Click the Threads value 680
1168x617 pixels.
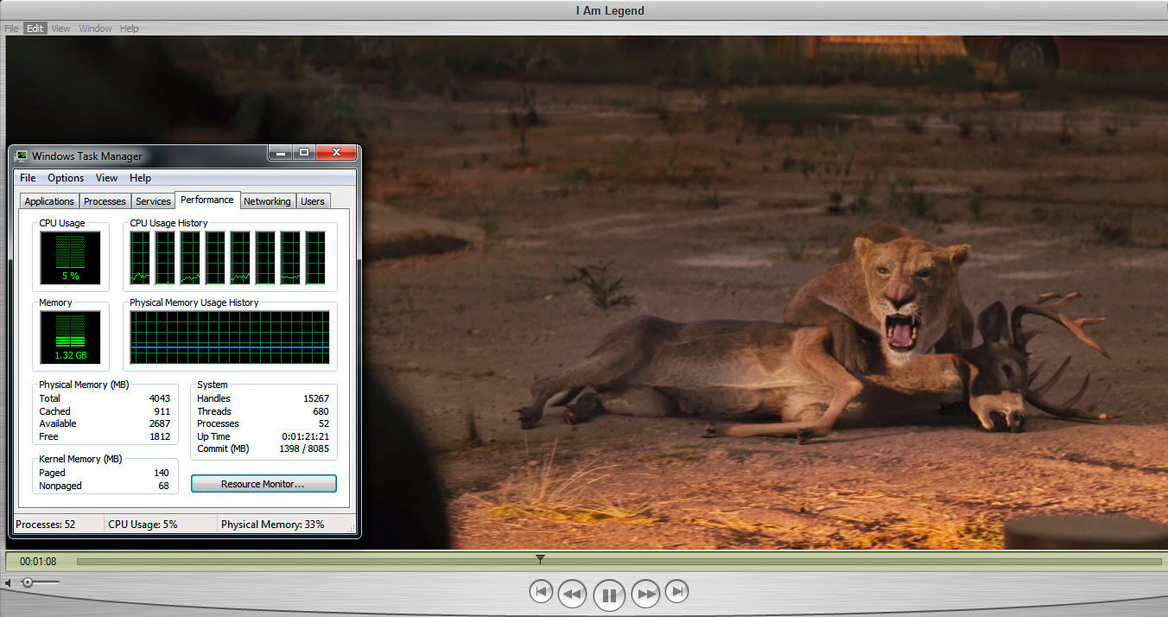pyautogui.click(x=321, y=411)
